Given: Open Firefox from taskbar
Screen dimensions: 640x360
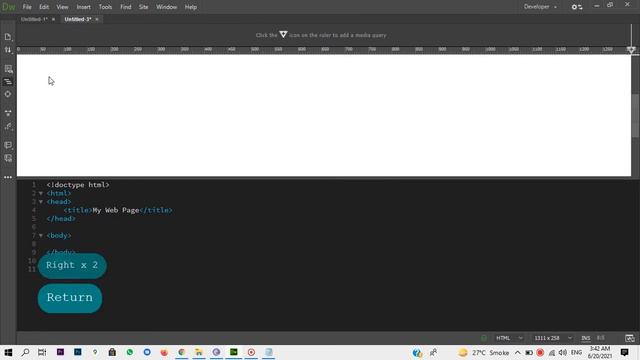Looking at the screenshot, I should (164, 352).
